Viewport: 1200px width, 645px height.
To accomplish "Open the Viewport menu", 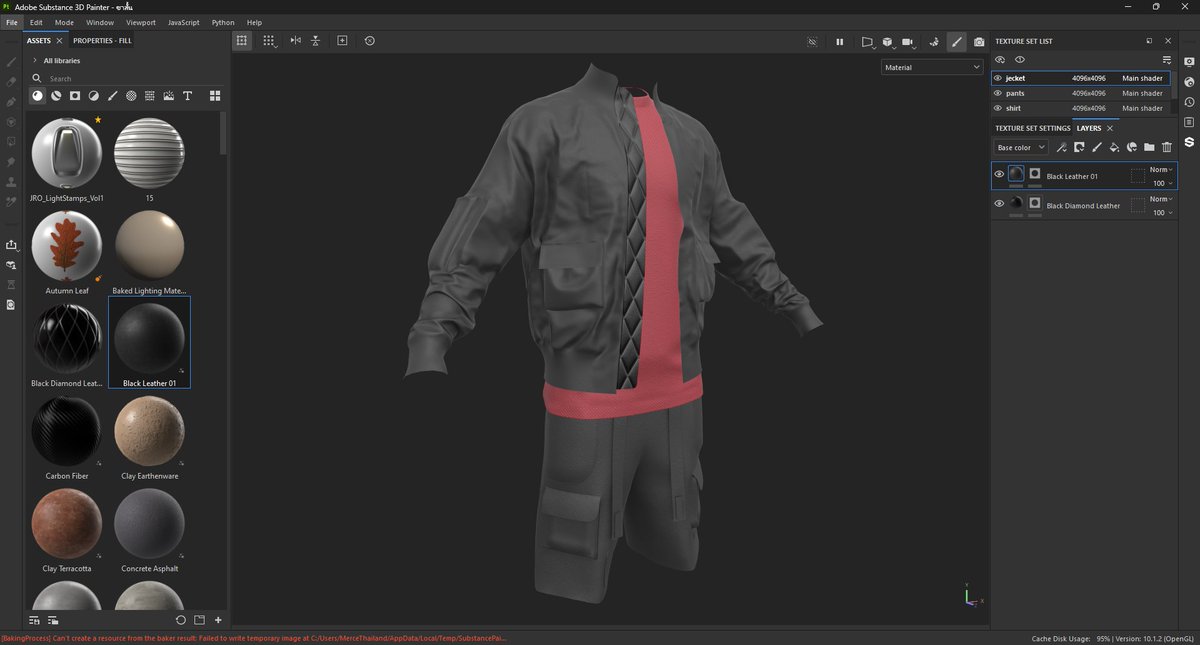I will [141, 22].
